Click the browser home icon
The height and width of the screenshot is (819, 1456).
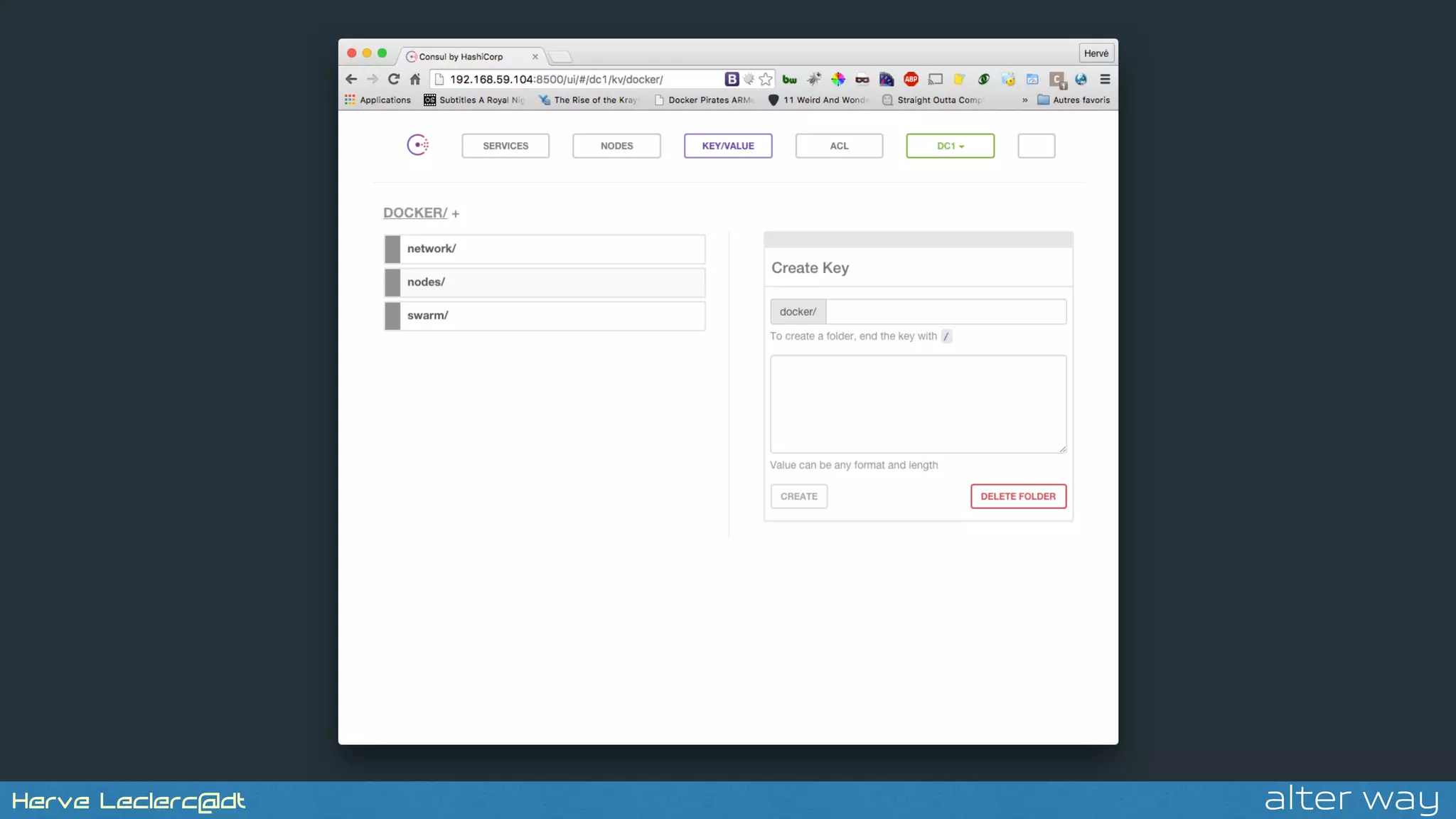tap(415, 79)
